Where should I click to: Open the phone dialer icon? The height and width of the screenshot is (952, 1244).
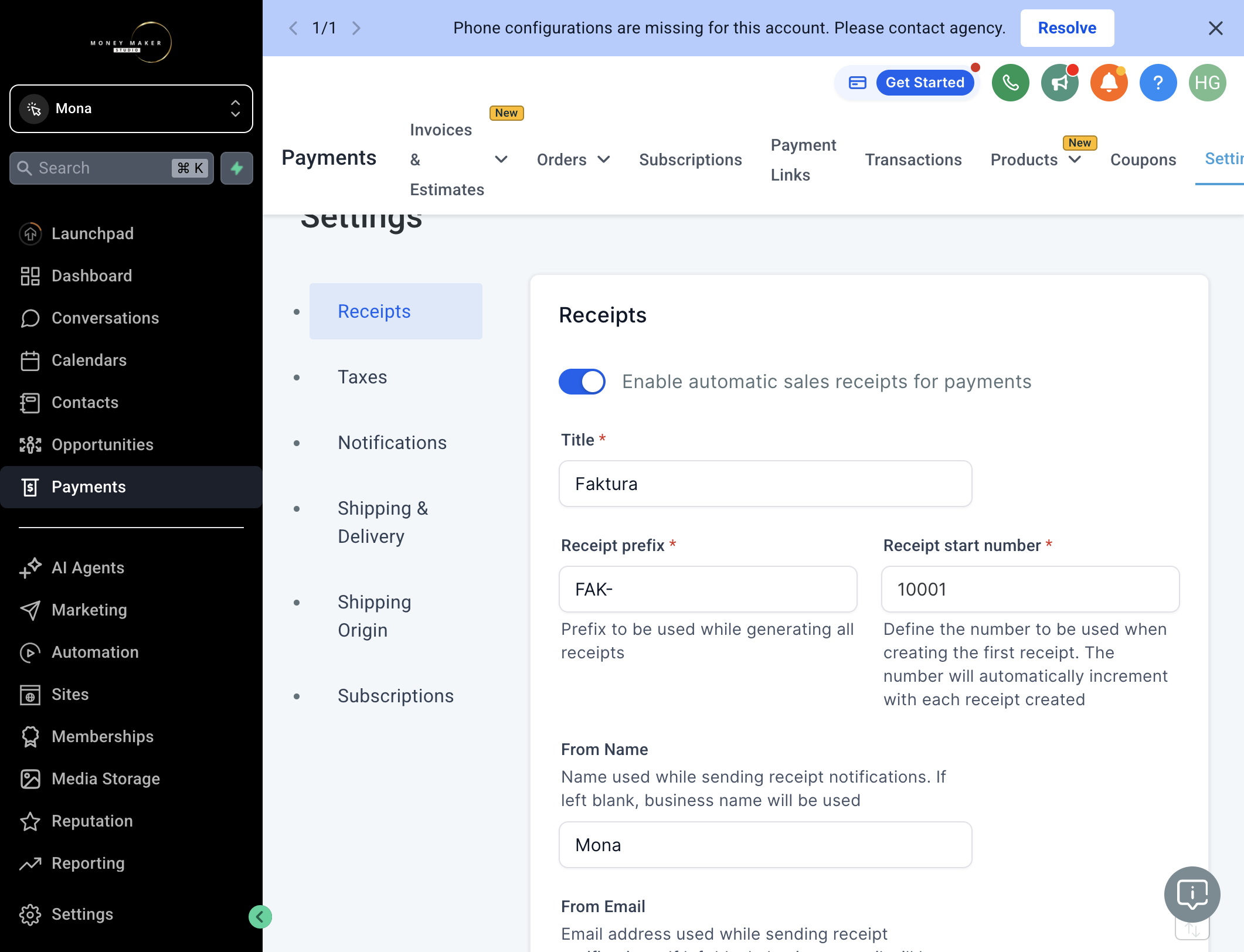(1010, 83)
